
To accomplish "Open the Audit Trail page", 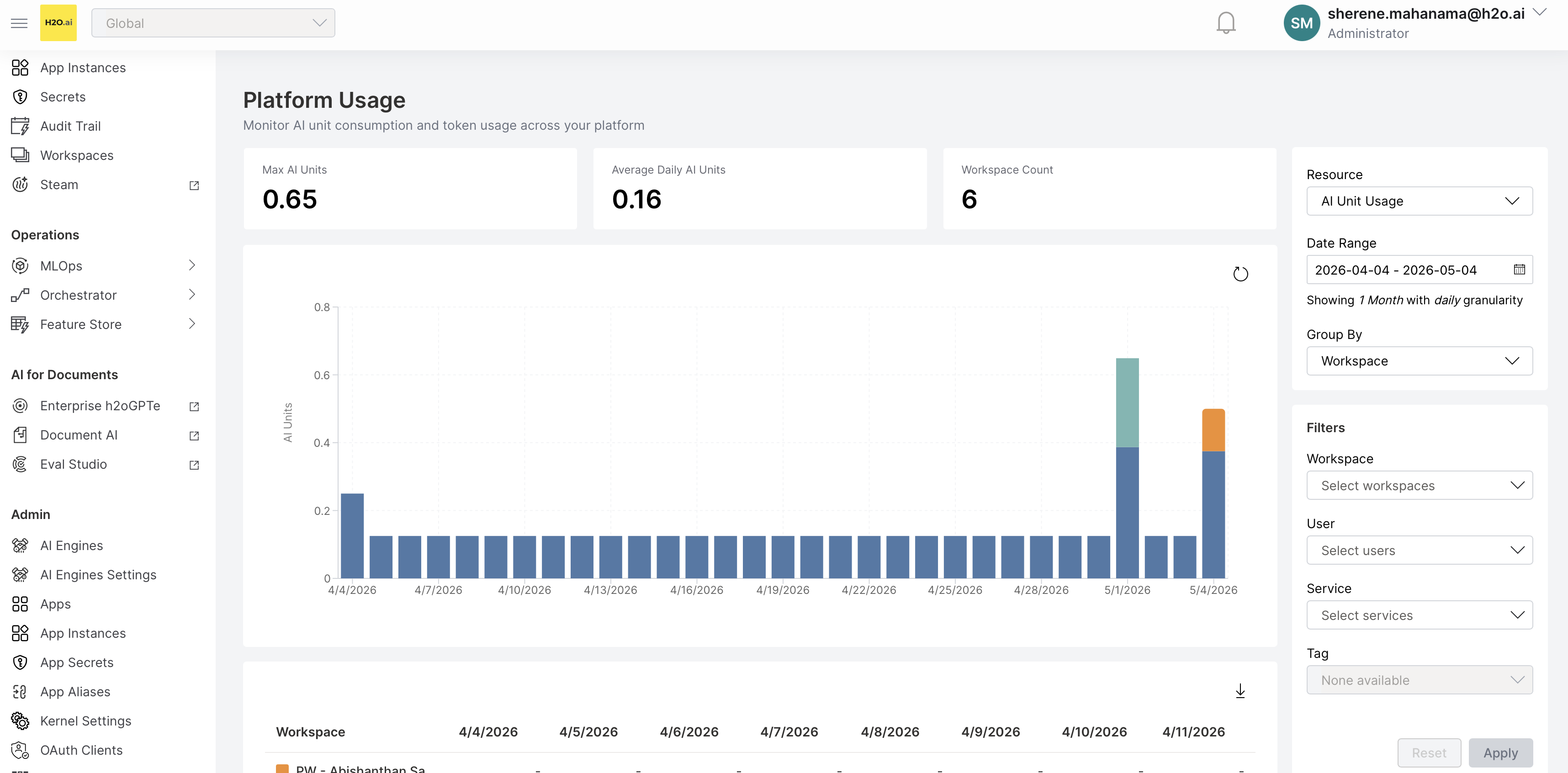I will pos(71,126).
